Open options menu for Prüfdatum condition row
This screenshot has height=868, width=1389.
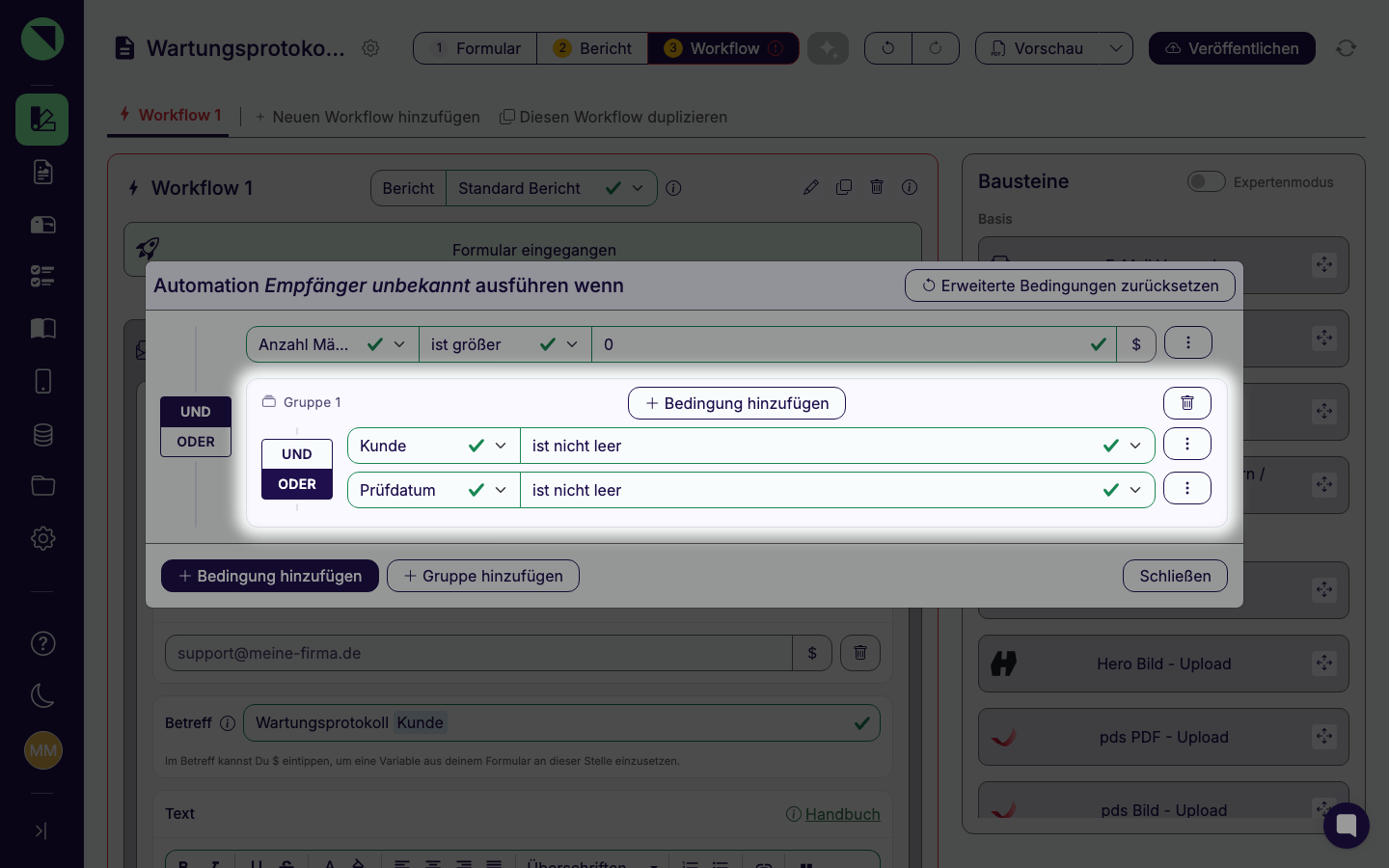[1187, 488]
